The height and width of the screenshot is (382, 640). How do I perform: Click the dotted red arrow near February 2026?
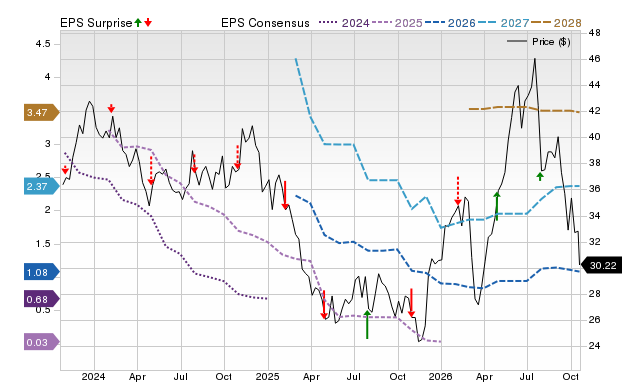[x=458, y=191]
